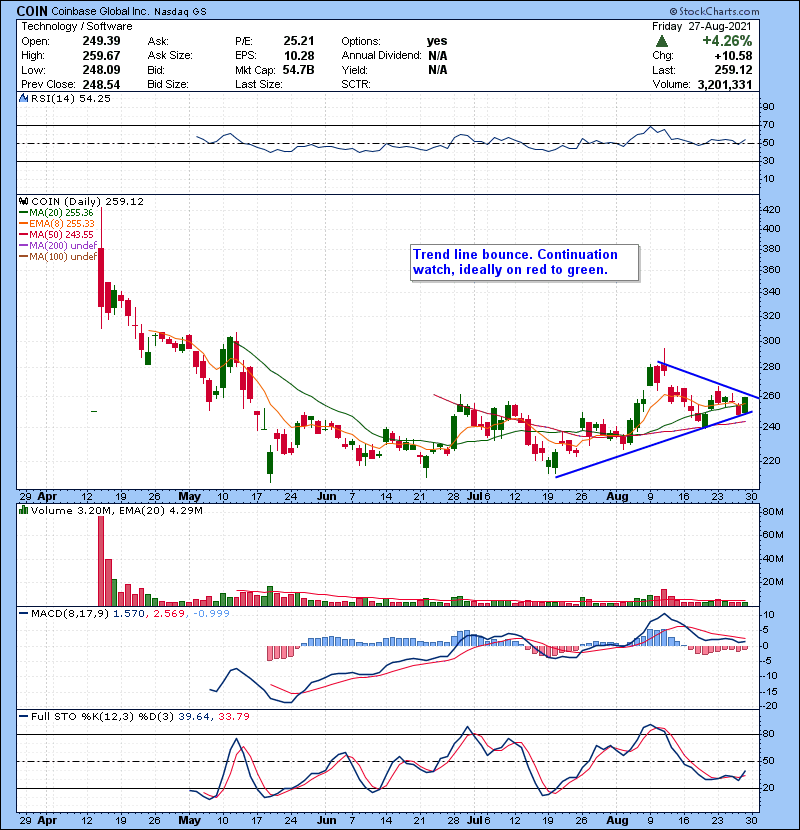800x830 pixels.
Task: Click the 90 RSI axis label
Action: click(x=769, y=107)
